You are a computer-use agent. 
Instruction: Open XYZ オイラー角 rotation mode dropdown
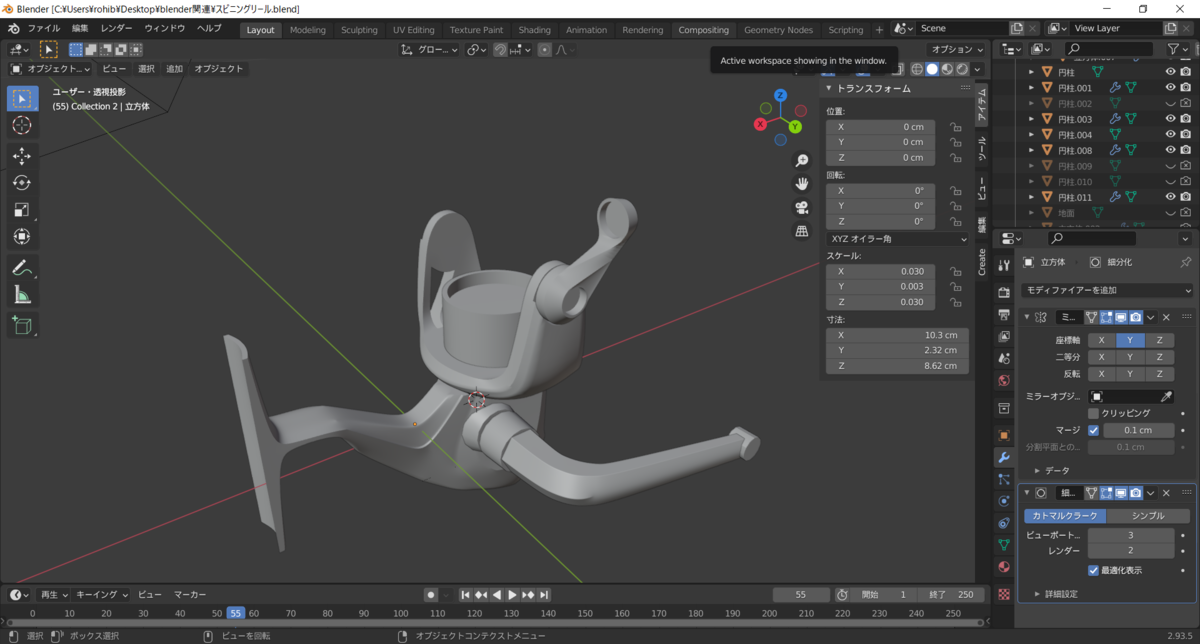[x=898, y=239]
